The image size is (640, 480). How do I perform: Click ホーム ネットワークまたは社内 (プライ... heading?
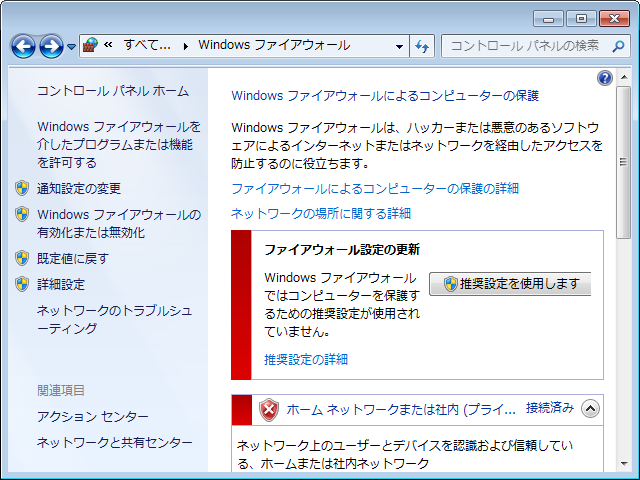[x=401, y=409]
